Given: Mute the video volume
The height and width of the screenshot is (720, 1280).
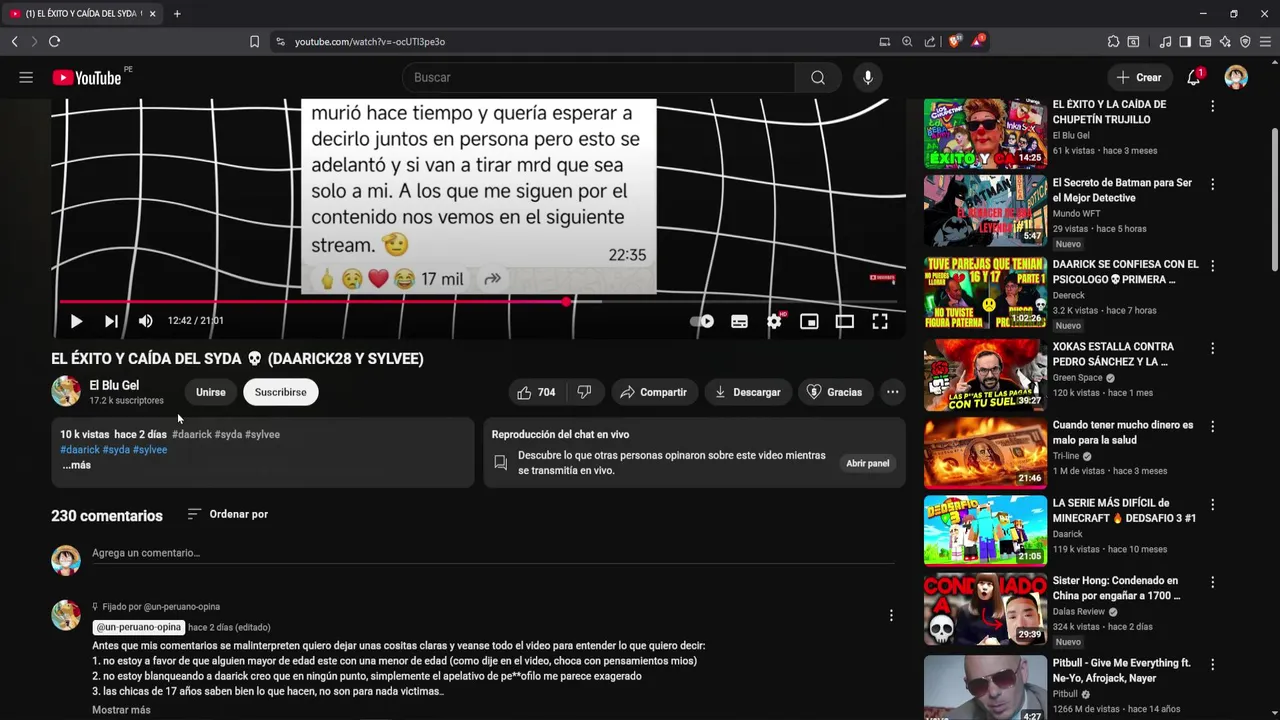Looking at the screenshot, I should pyautogui.click(x=146, y=321).
